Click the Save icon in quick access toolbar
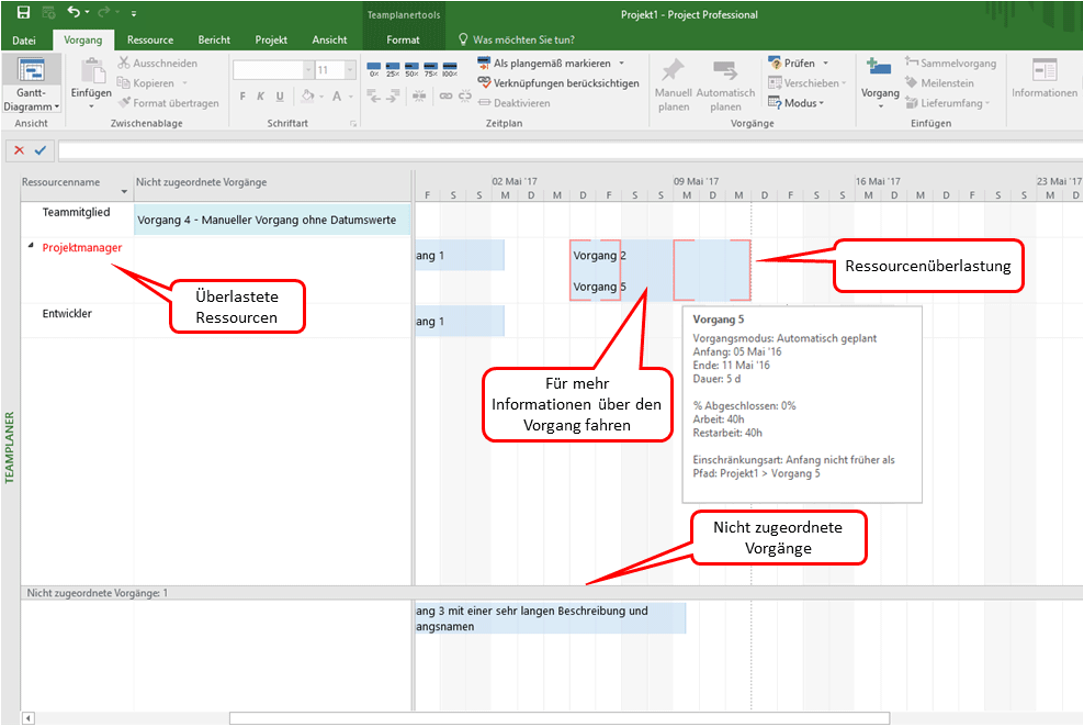Image resolution: width=1083 pixels, height=725 pixels. (x=23, y=14)
